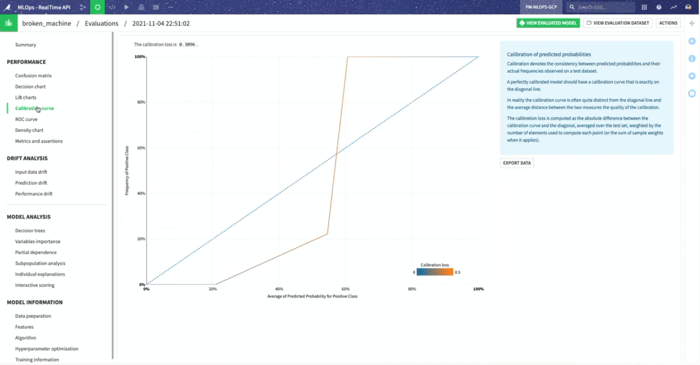Click the DRIFT ANALYSIS section header
Image resolution: width=700 pixels, height=365 pixels.
tap(27, 158)
